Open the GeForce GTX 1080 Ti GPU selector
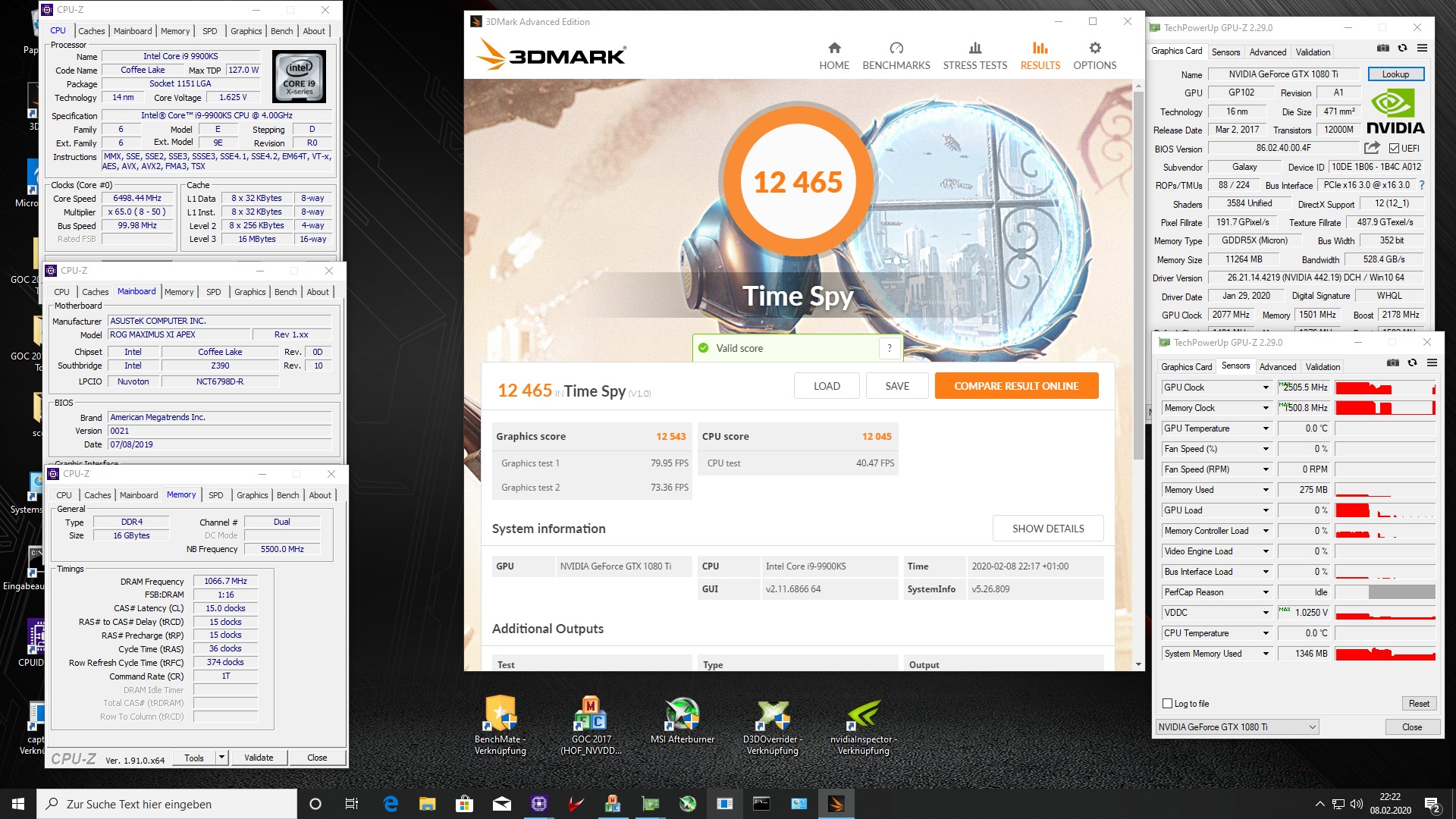This screenshot has height=819, width=1456. (1237, 727)
